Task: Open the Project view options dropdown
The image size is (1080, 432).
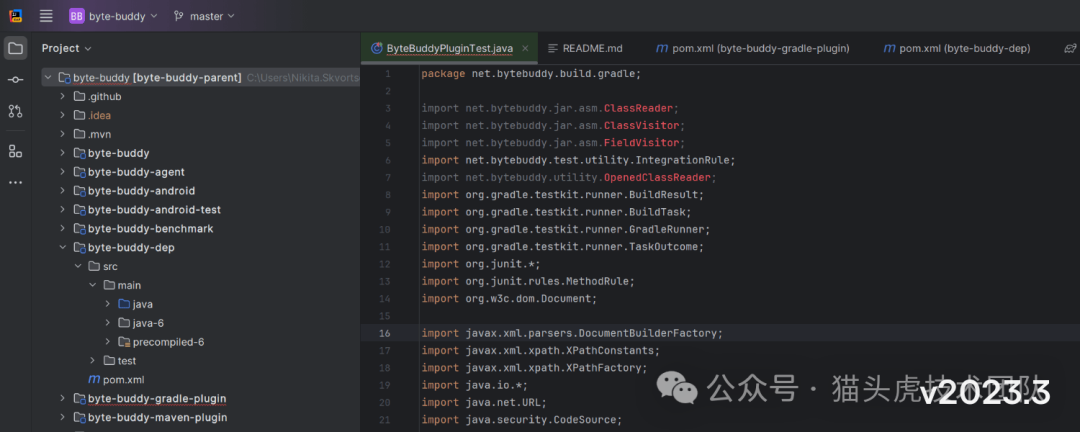Action: (x=87, y=49)
